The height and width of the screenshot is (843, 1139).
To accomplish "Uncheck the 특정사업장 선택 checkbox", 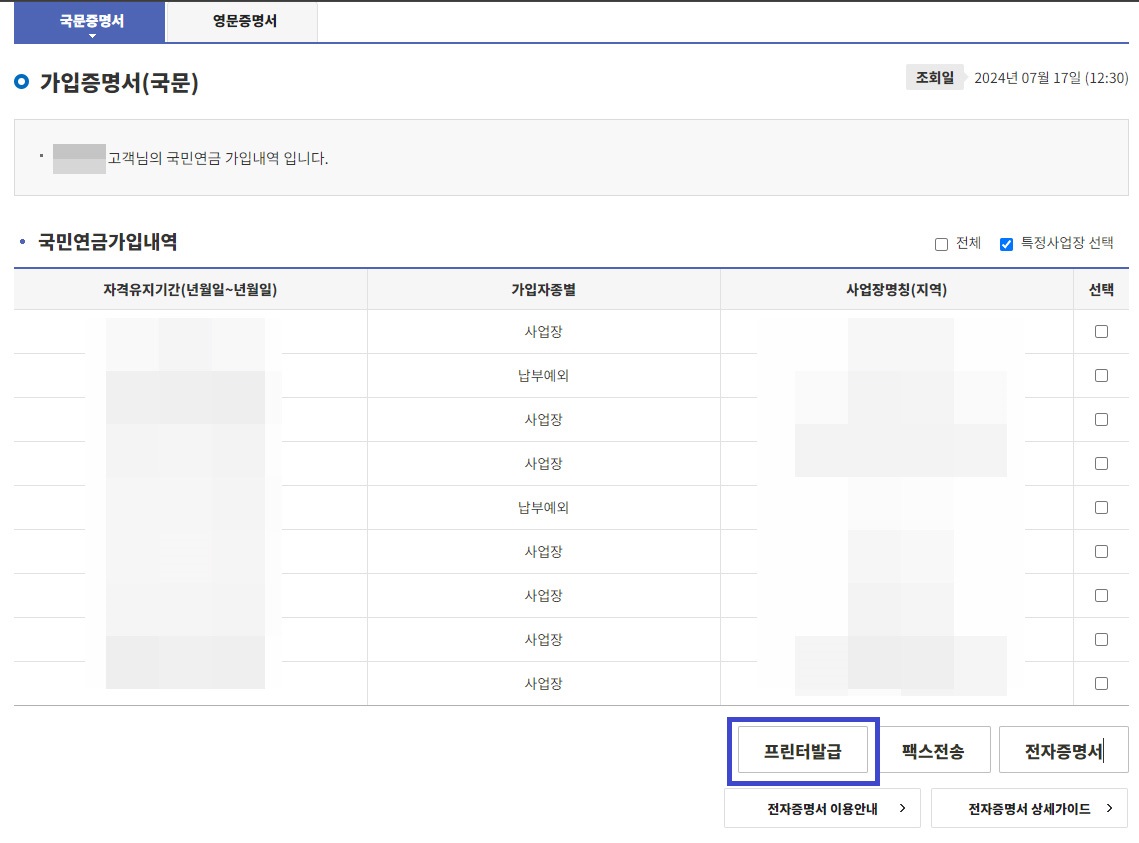I will (x=1005, y=243).
